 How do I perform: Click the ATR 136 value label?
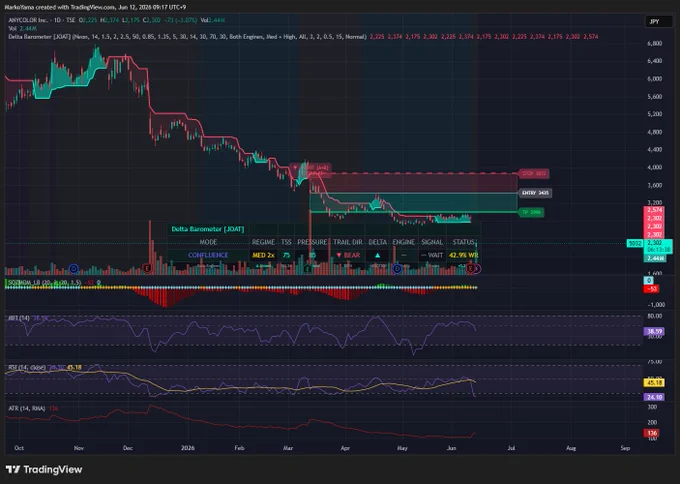point(652,433)
